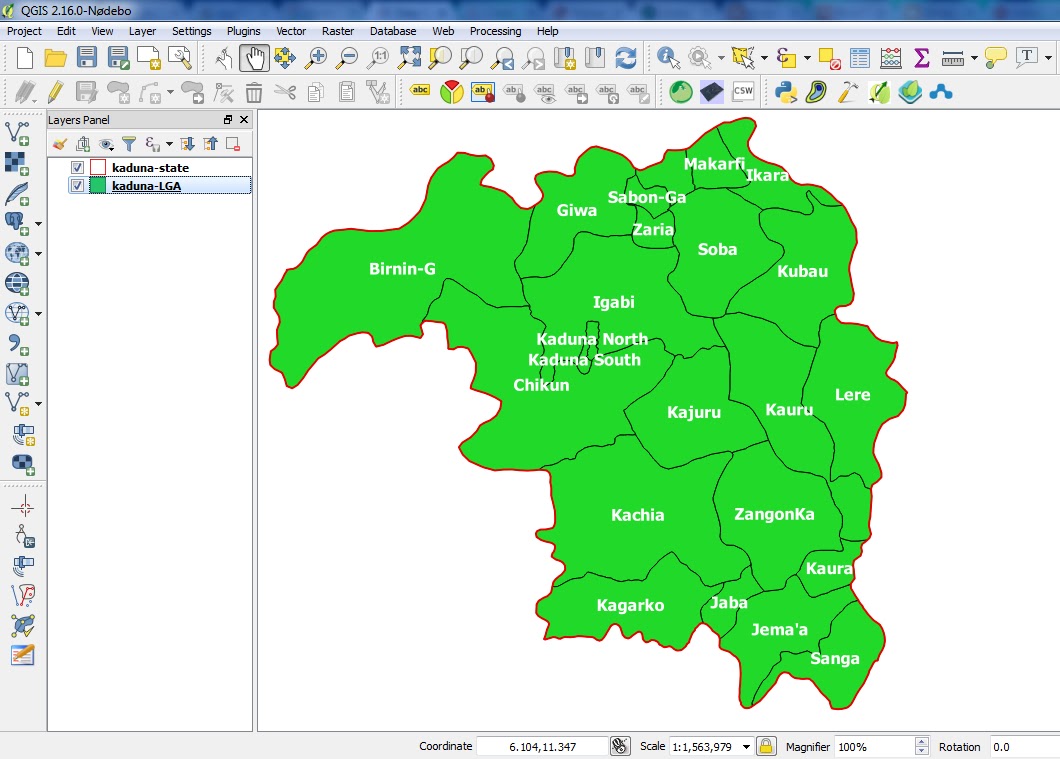This screenshot has width=1060, height=759.
Task: Uncheck the kaduna-LGA layer checkbox
Action: (x=77, y=186)
